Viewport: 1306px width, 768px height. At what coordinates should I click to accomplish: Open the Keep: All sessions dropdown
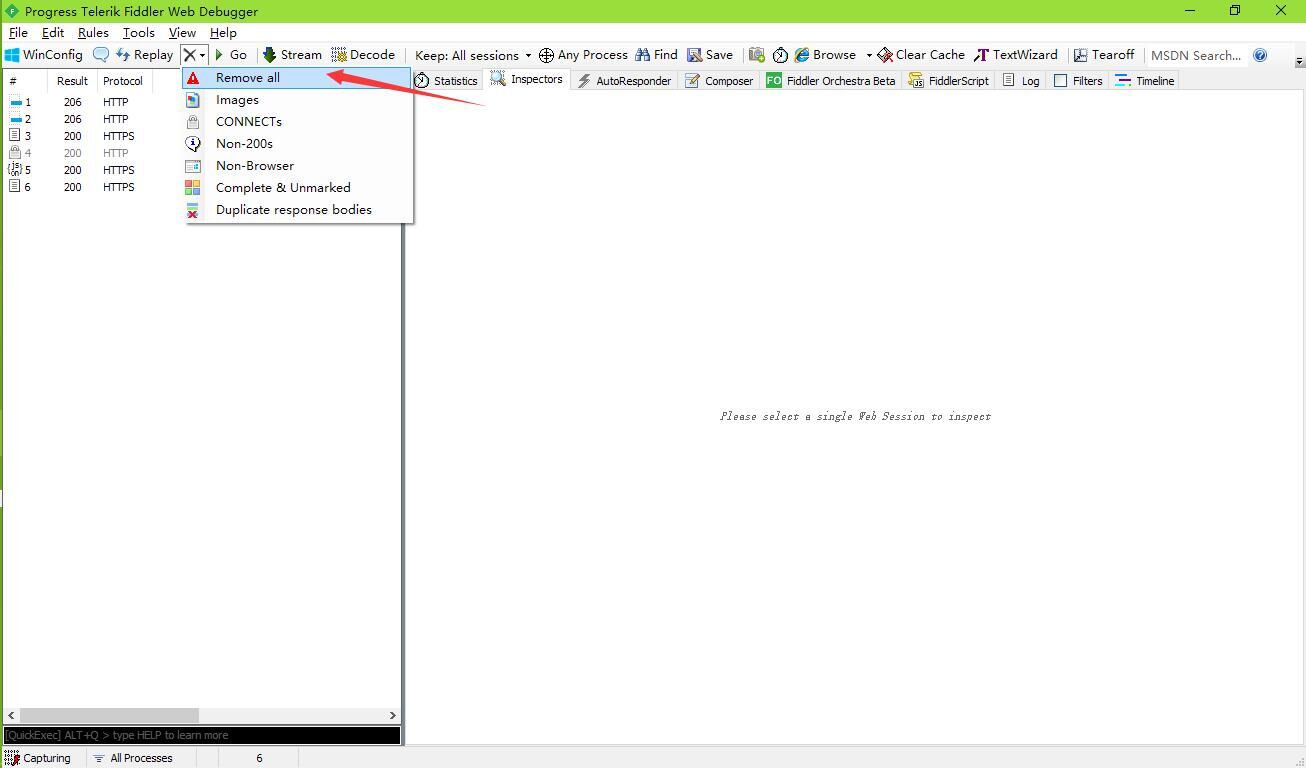[x=473, y=55]
